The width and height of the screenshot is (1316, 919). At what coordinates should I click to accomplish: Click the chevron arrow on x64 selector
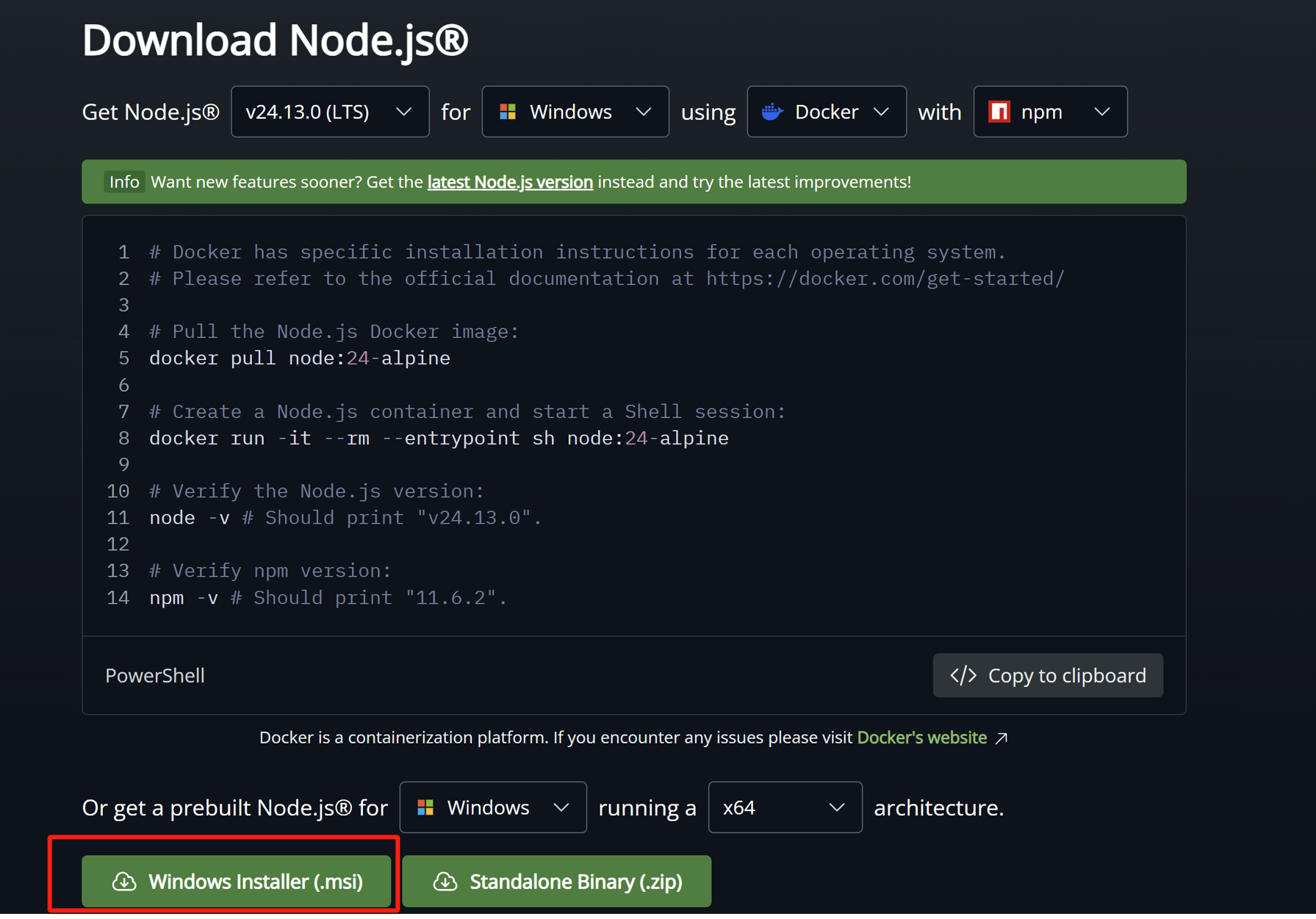click(836, 807)
